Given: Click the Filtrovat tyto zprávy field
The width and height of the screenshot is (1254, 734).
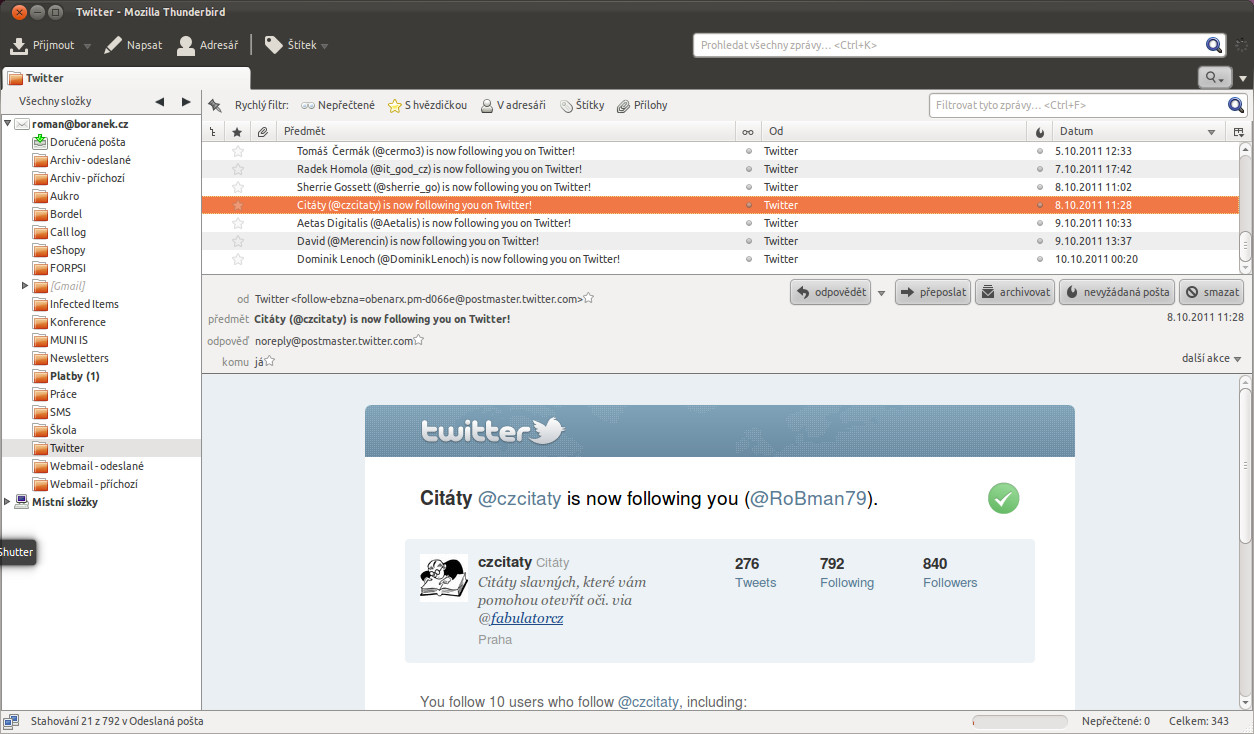Looking at the screenshot, I should tap(1078, 105).
